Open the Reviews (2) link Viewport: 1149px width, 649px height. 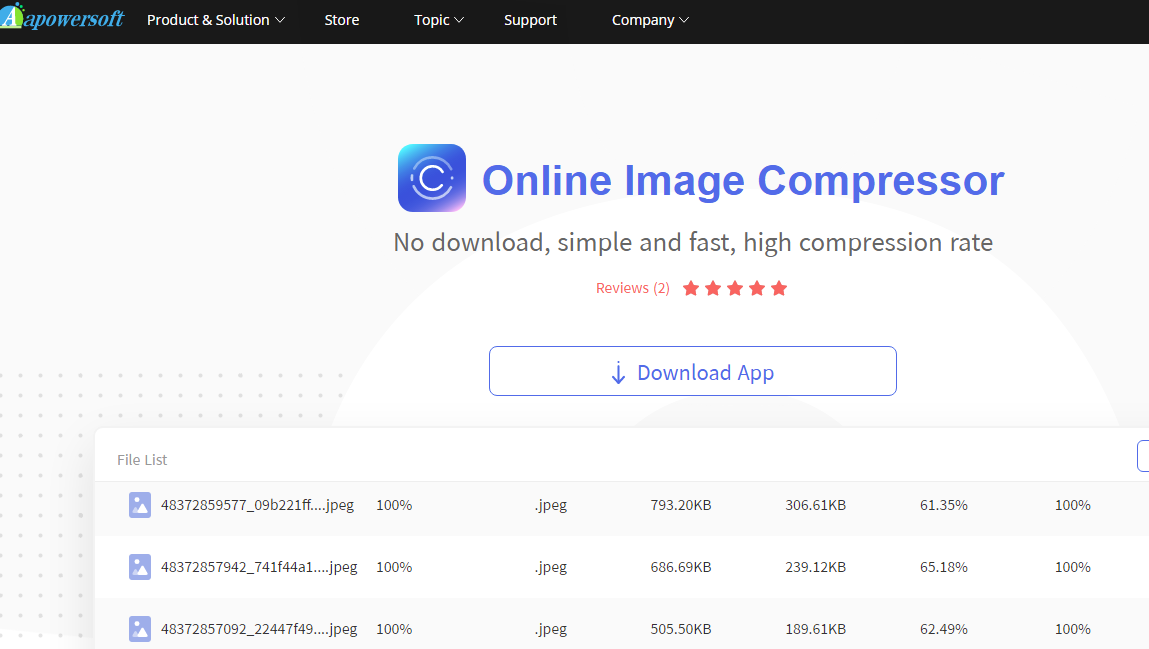pos(632,288)
